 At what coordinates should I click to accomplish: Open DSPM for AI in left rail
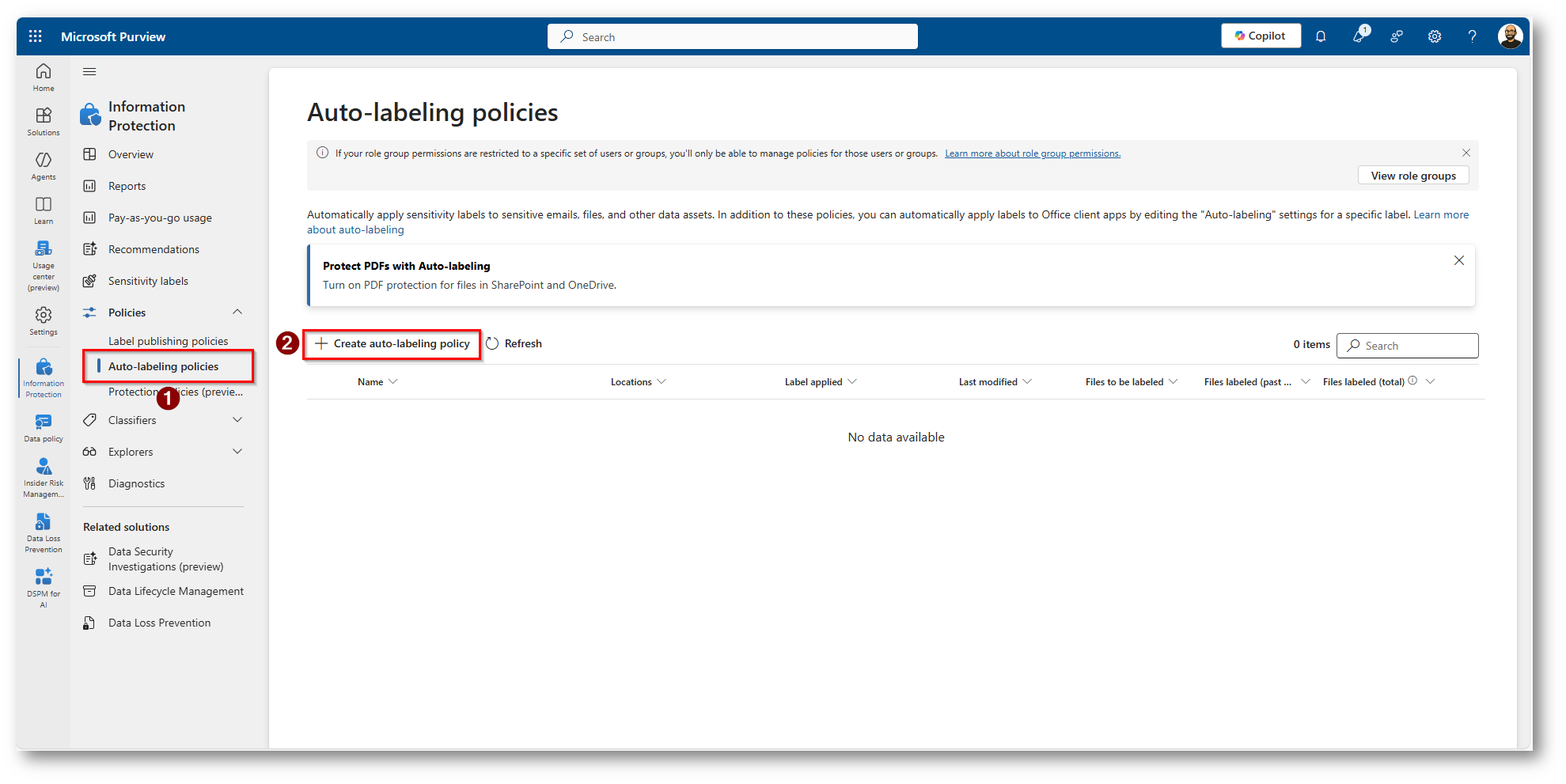[44, 589]
